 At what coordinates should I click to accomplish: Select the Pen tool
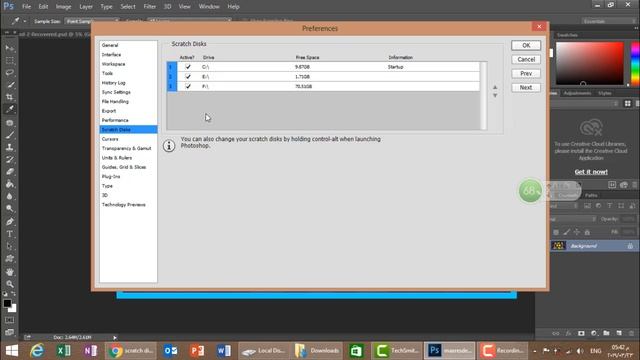point(9,222)
